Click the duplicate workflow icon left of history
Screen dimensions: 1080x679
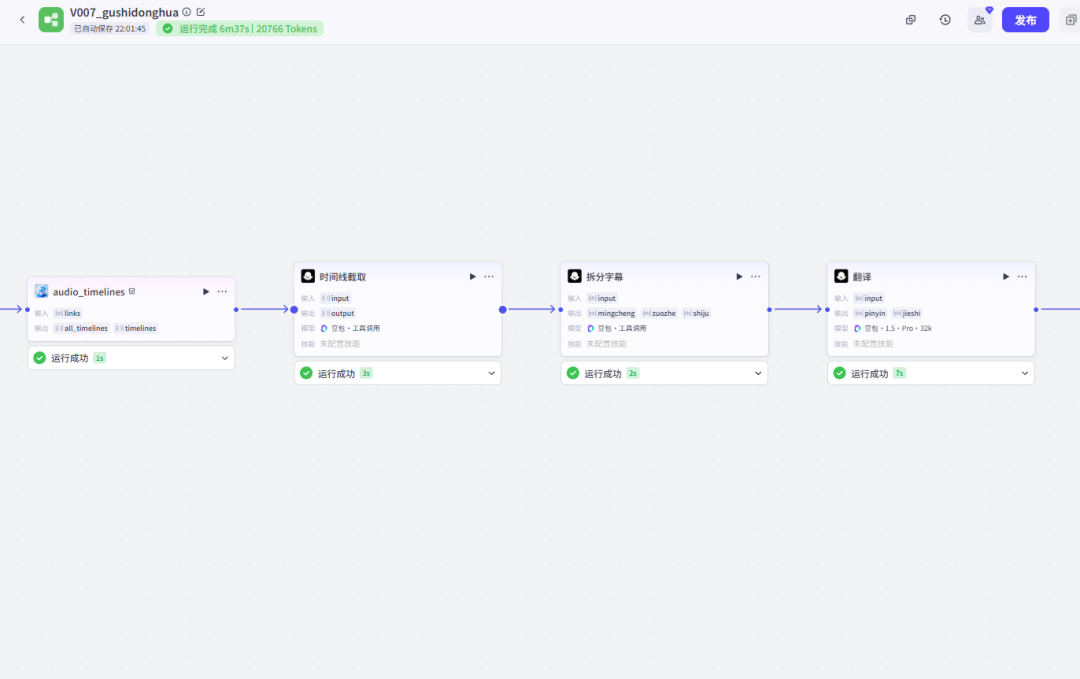tap(911, 20)
